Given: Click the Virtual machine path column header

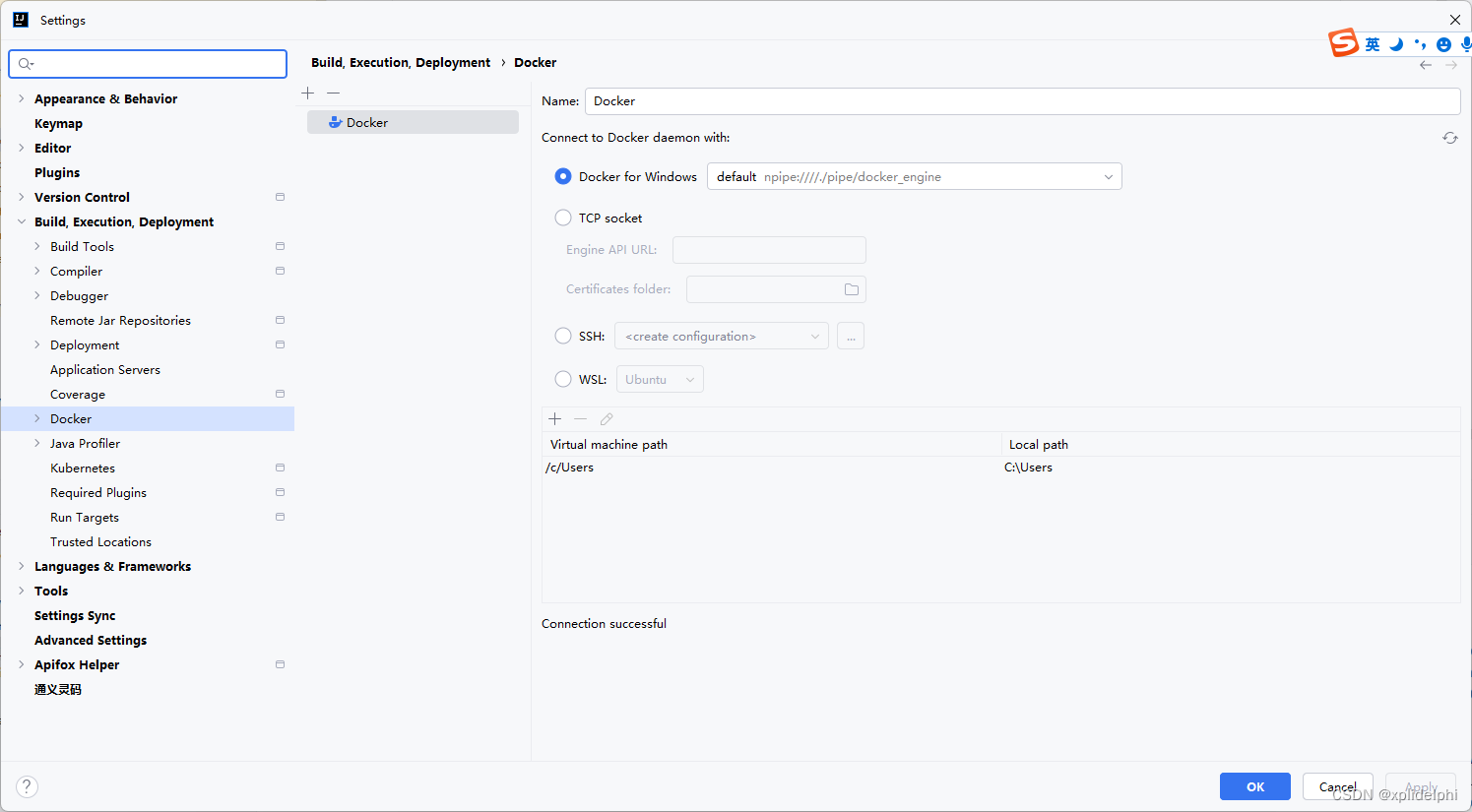Looking at the screenshot, I should (x=771, y=444).
